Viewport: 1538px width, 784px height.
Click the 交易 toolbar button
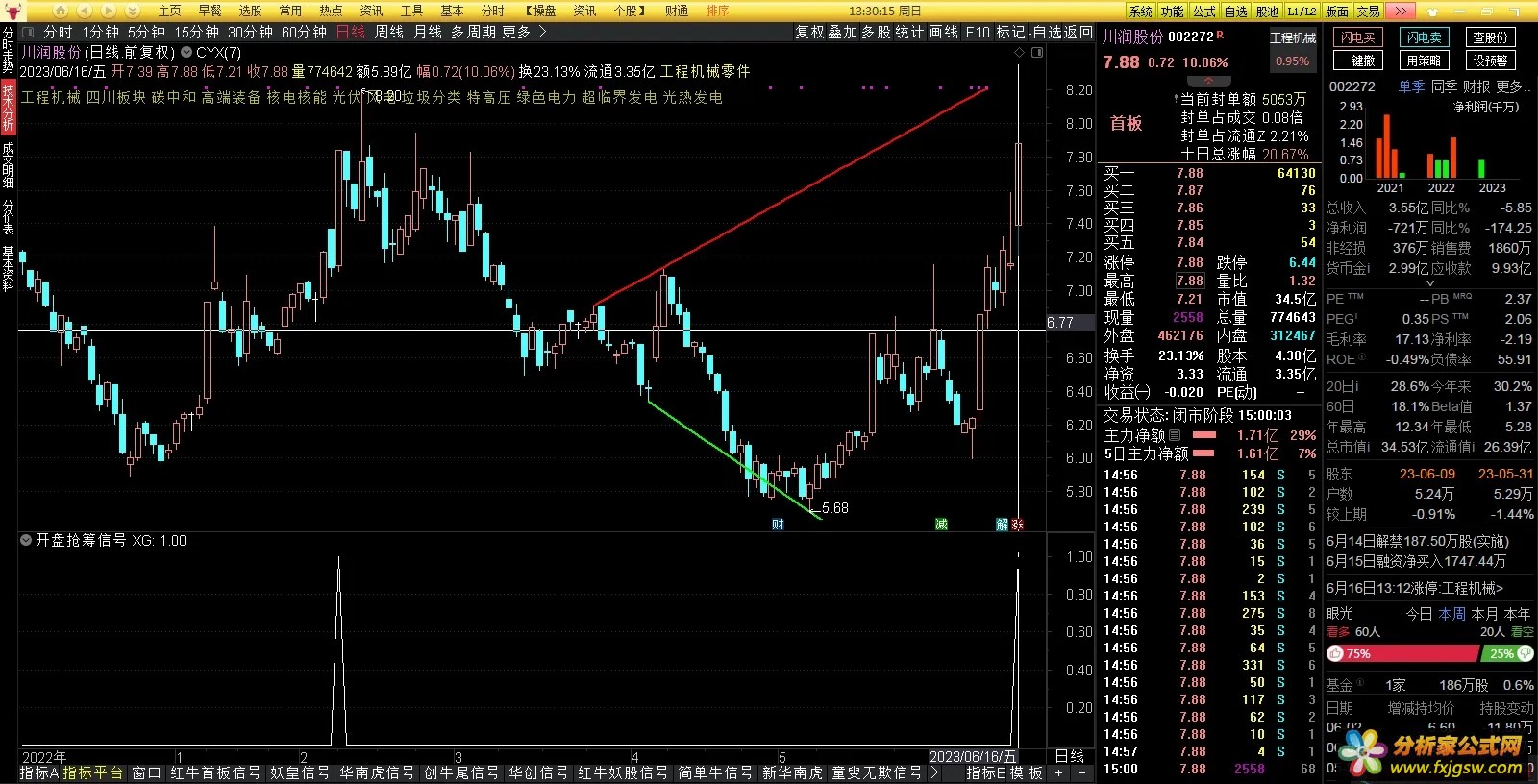(x=1368, y=11)
